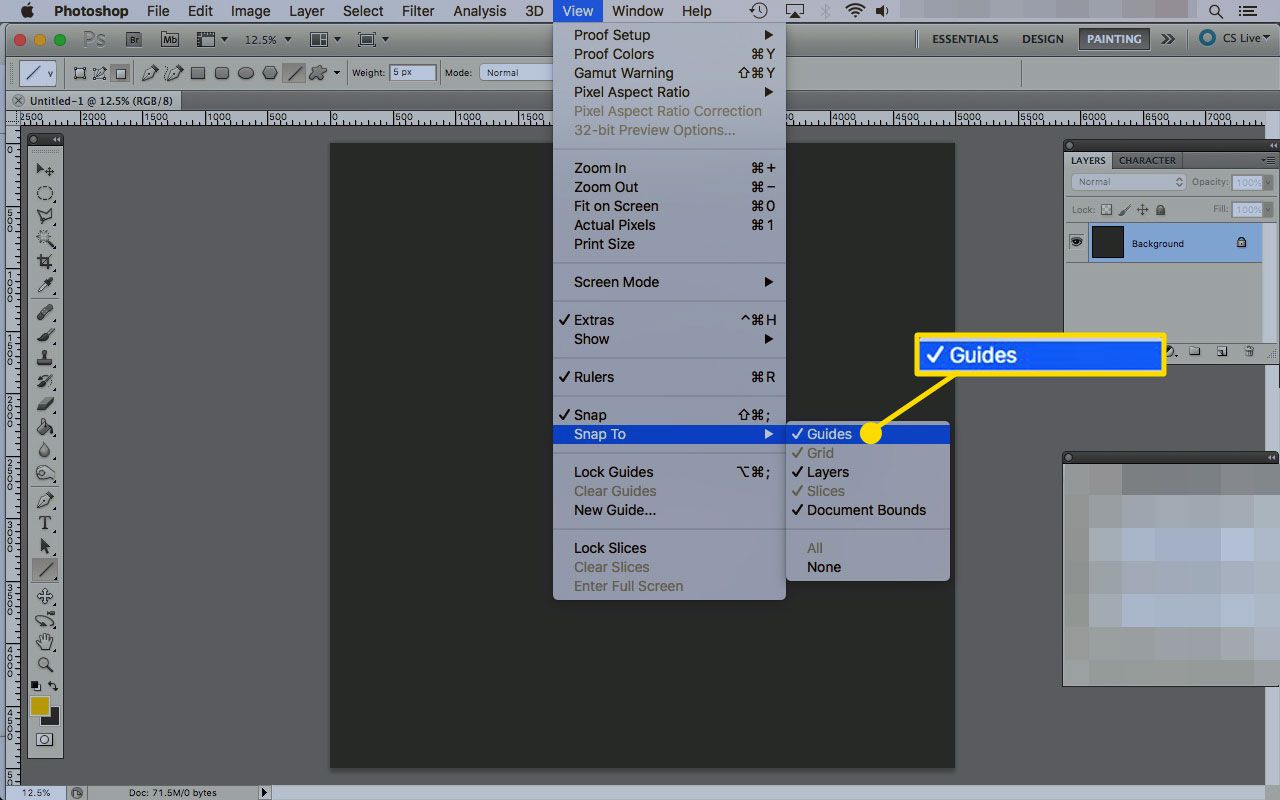This screenshot has width=1280, height=800.
Task: Delete layer with the trash icon
Action: coord(1249,352)
